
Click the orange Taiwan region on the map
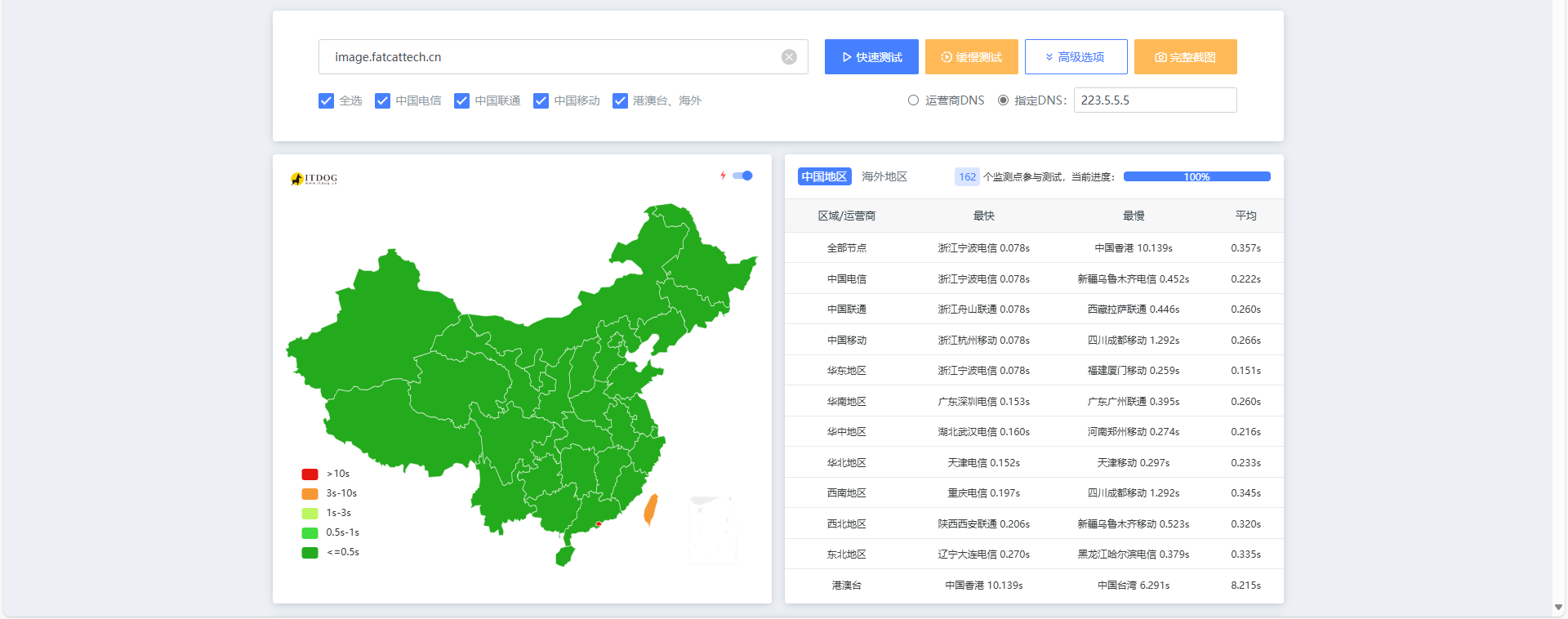coord(651,509)
